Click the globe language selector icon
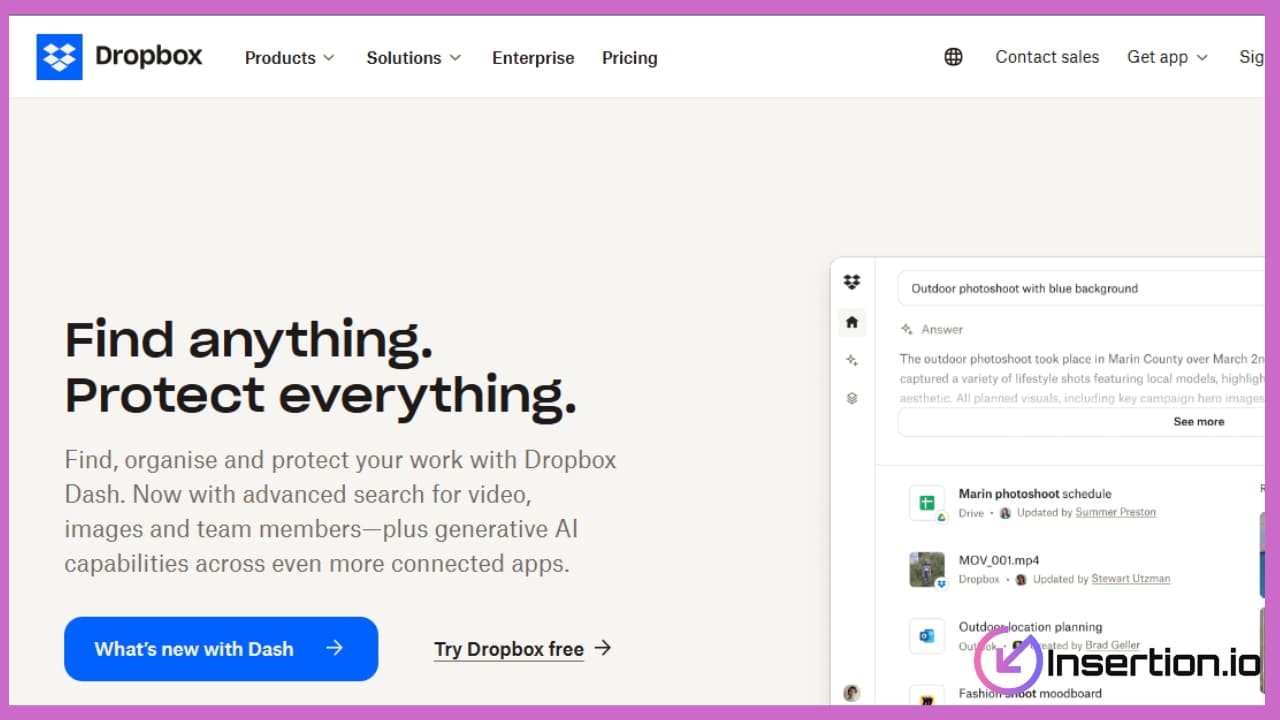 [x=953, y=57]
